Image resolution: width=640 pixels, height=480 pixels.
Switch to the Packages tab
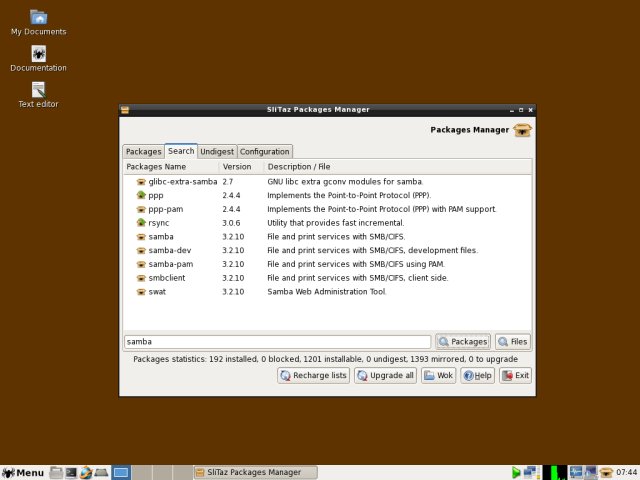[144, 151]
